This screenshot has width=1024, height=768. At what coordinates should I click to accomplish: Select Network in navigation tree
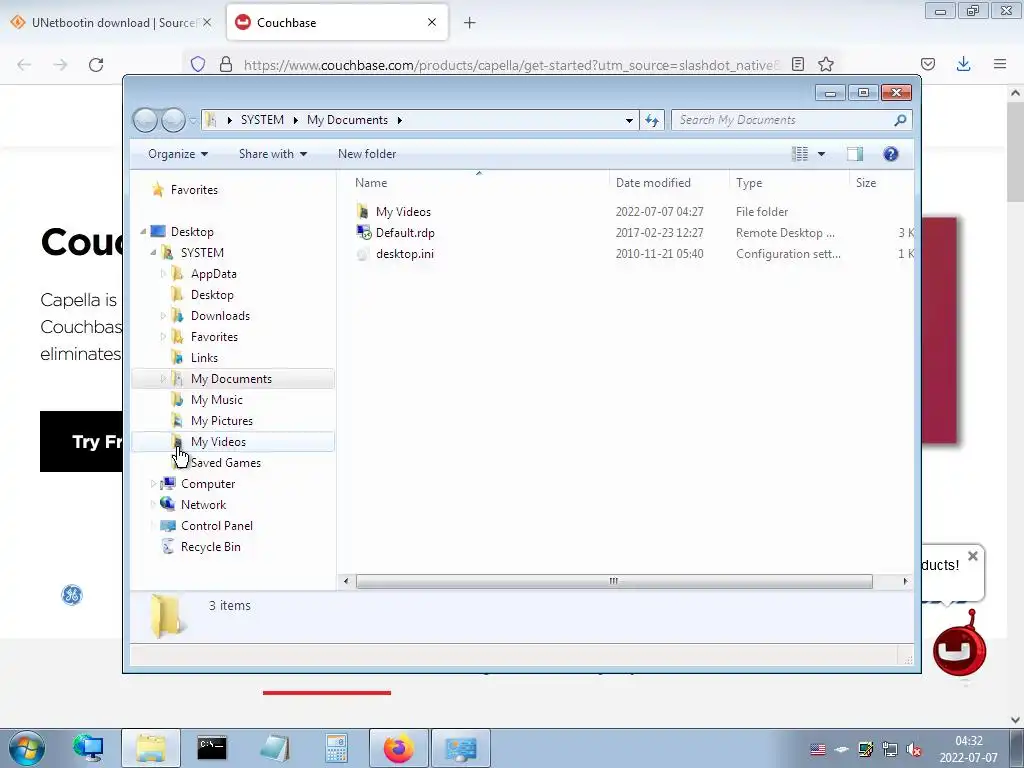[203, 505]
